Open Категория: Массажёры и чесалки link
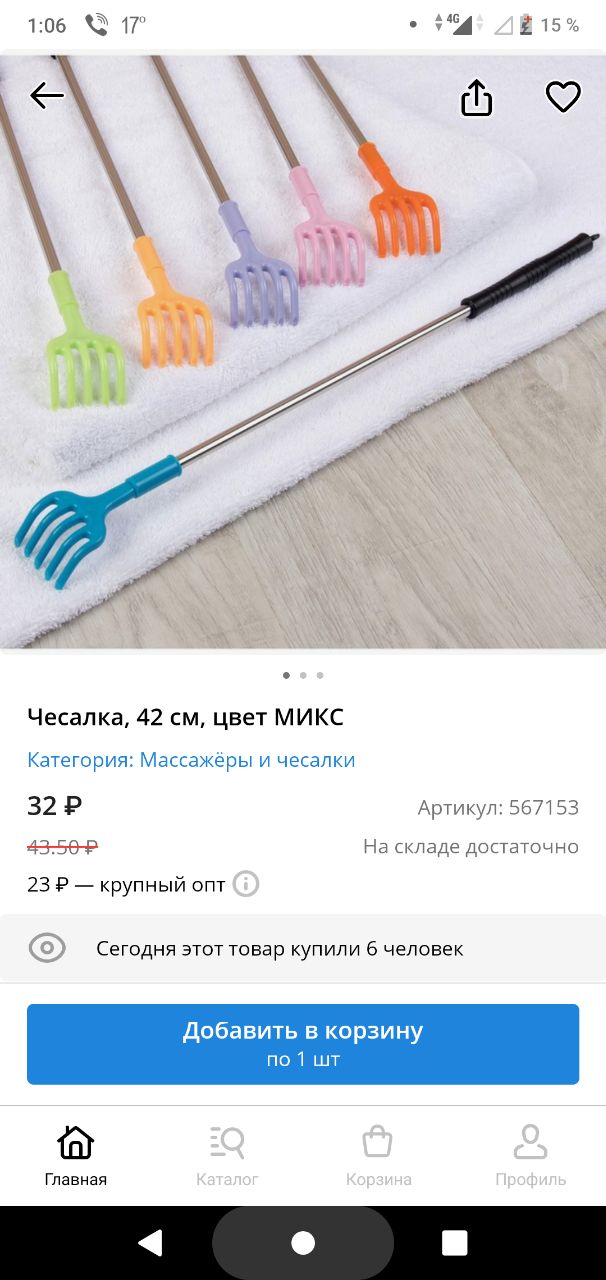606x1280 pixels. click(x=191, y=760)
